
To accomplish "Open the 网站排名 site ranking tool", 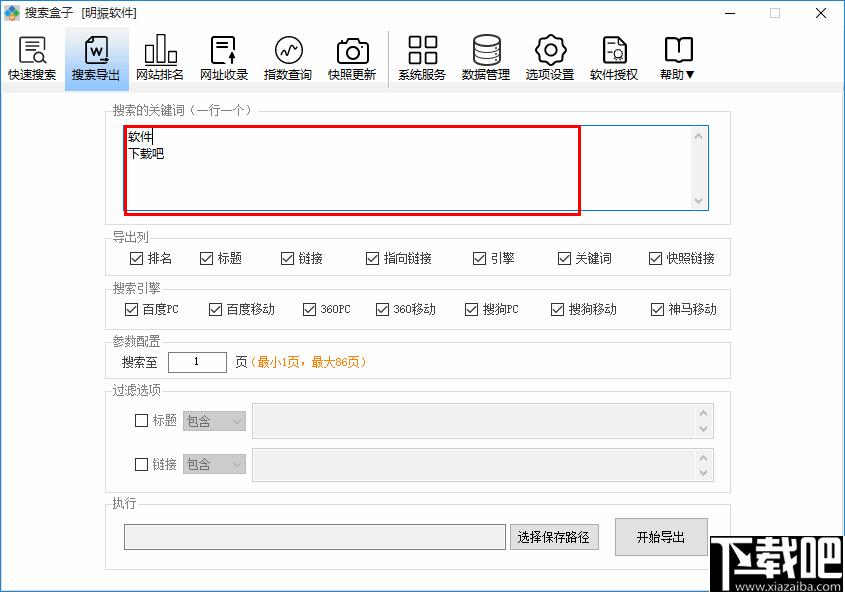I will coord(160,59).
